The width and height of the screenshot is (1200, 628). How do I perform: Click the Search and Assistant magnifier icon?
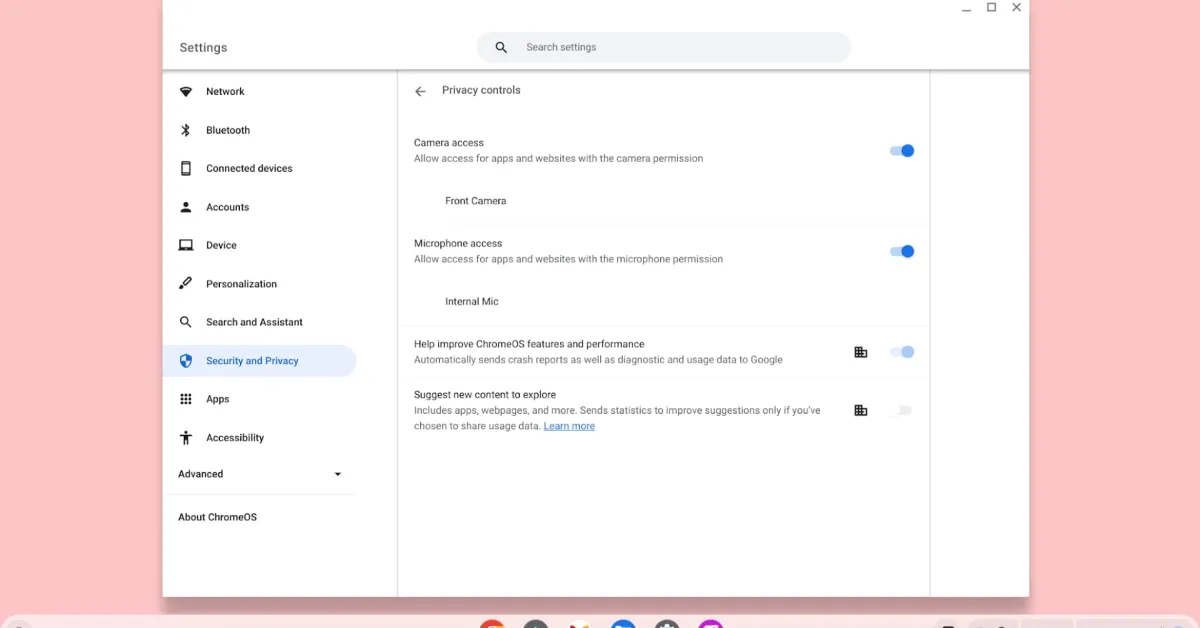[186, 322]
